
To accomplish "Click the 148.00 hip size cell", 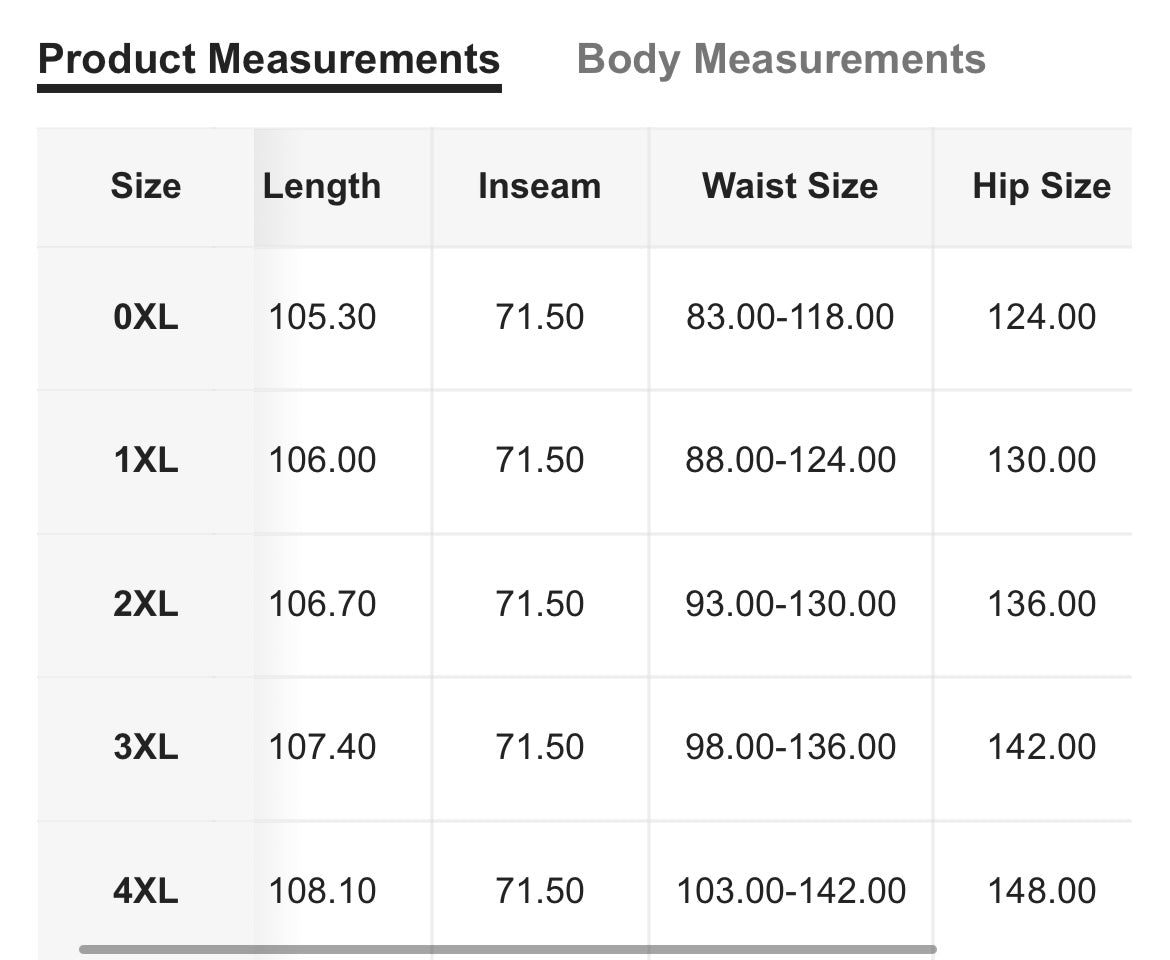I will [x=1042, y=891].
